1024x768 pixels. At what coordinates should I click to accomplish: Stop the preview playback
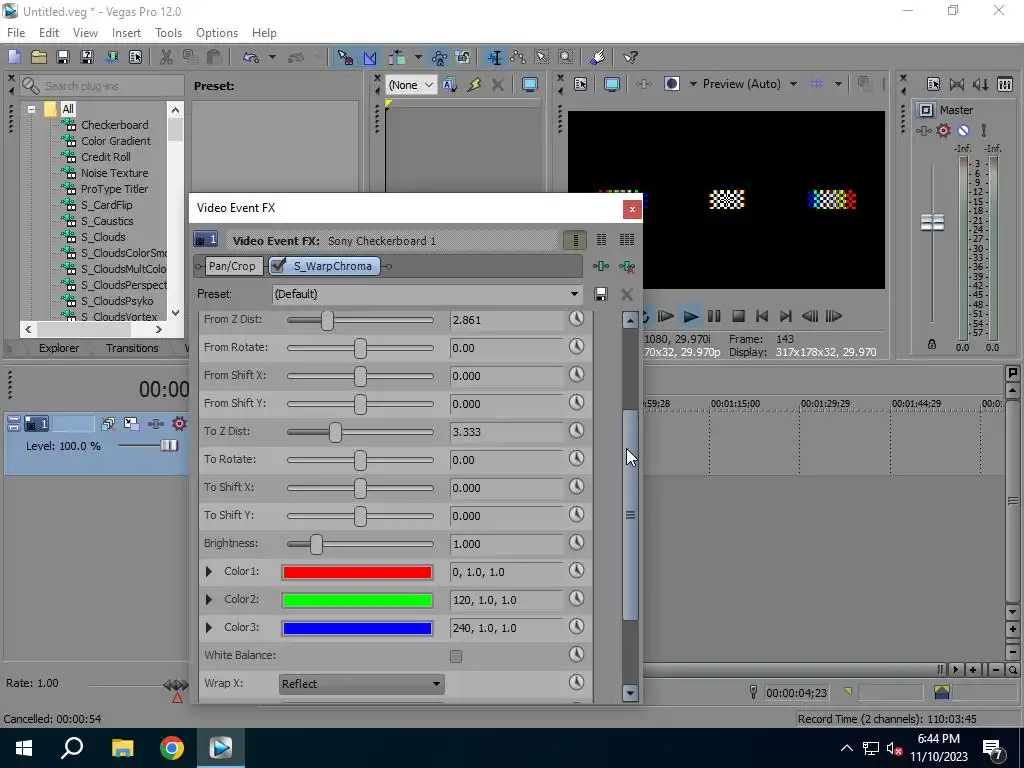[x=738, y=316]
